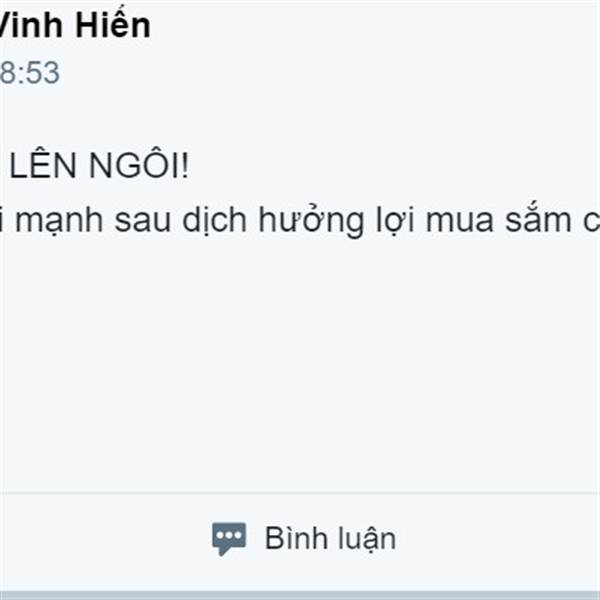The image size is (600, 600).
Task: Click the LÊN NGÔI! headline text
Action: tap(99, 166)
